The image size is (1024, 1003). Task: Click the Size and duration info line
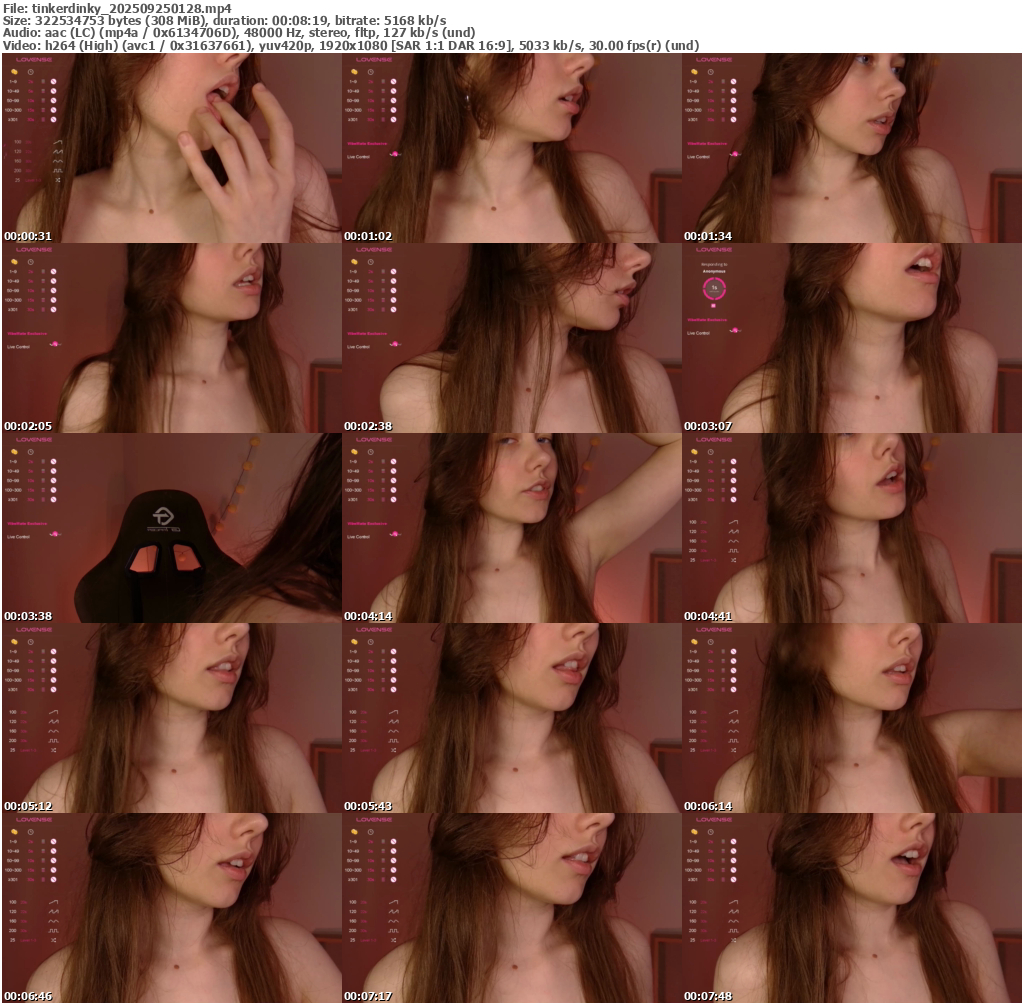click(x=225, y=21)
